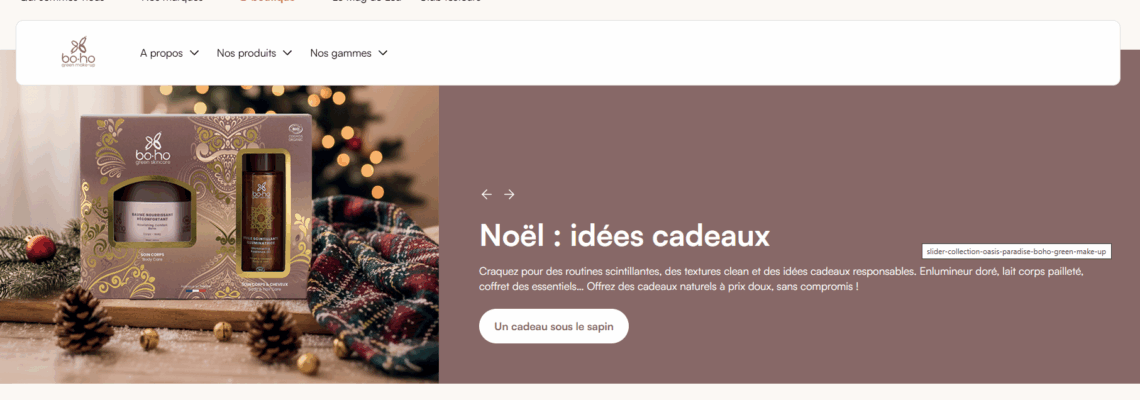Select the Nos gammes menu label
Viewport: 1140px width, 400px height.
[339, 53]
